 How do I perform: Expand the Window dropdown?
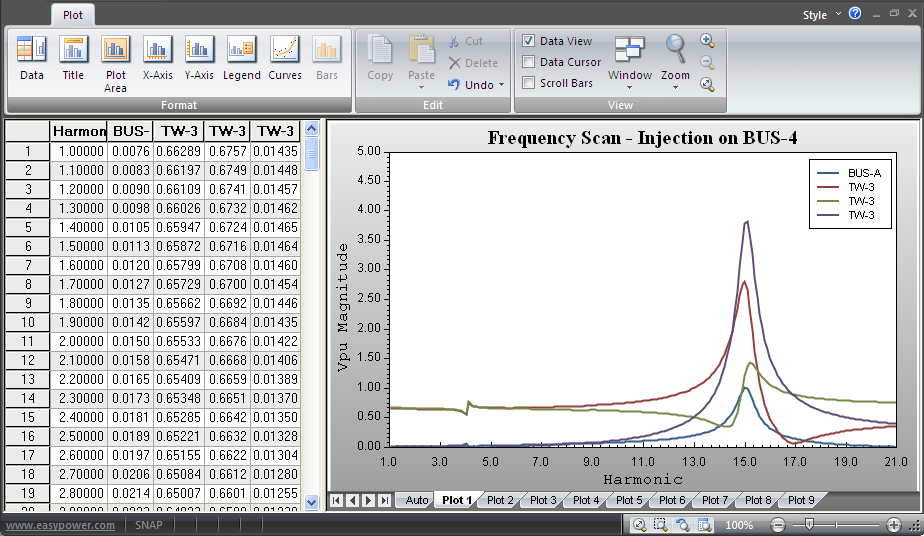(630, 62)
